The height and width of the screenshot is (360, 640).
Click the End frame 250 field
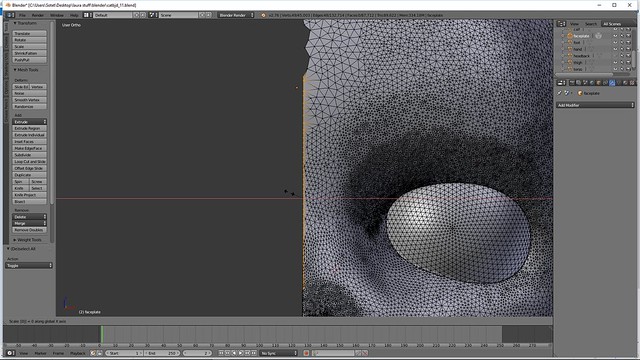[x=162, y=353]
